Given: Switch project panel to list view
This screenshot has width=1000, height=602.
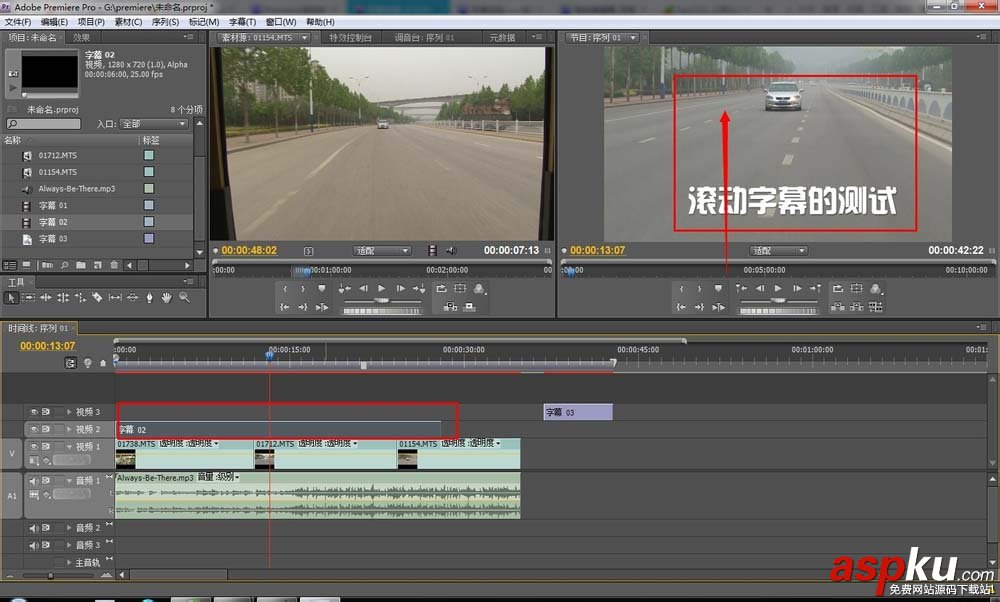Looking at the screenshot, I should [10, 265].
